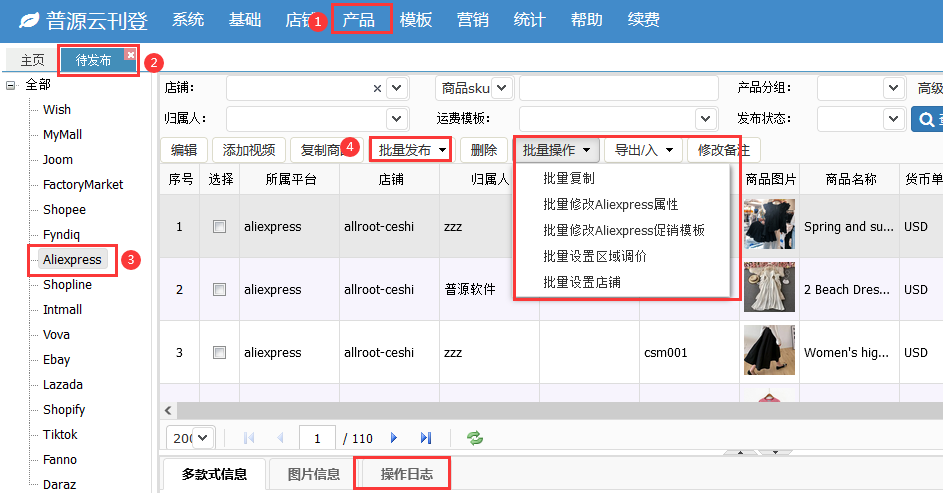
Task: Open the 营销 top menu
Action: point(473,20)
